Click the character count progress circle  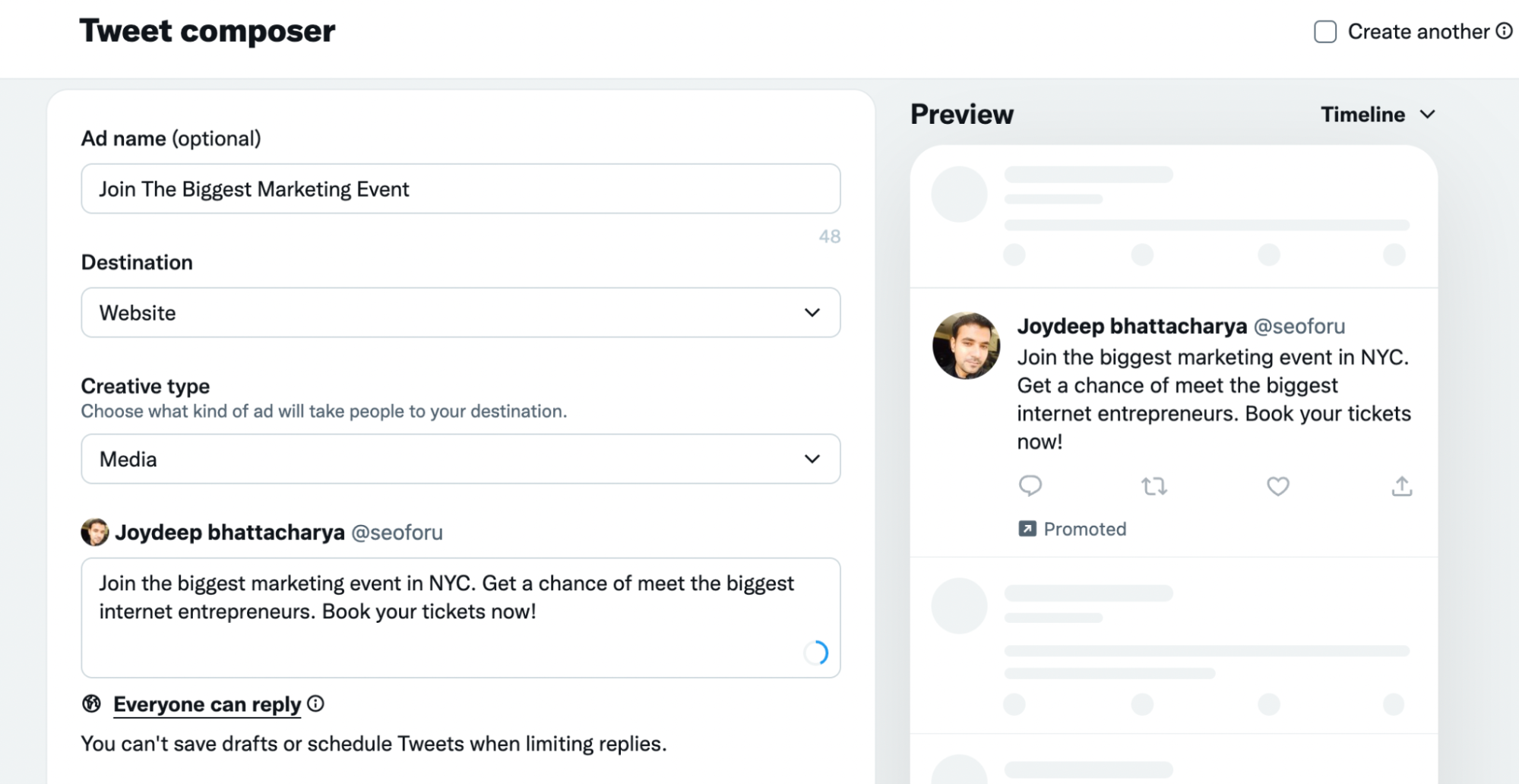pos(816,653)
